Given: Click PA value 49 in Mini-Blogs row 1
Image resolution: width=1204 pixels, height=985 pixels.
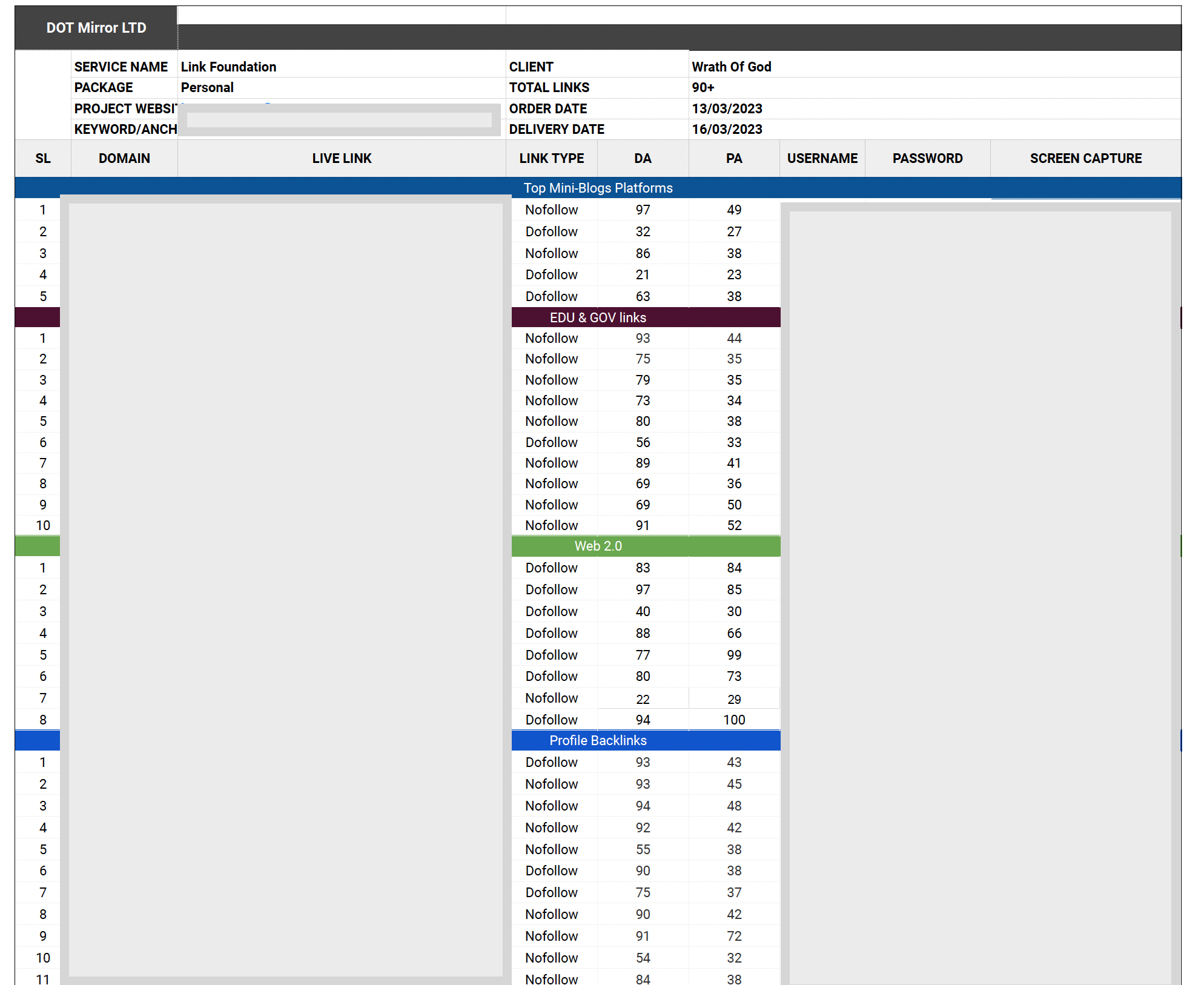Looking at the screenshot, I should (x=734, y=210).
